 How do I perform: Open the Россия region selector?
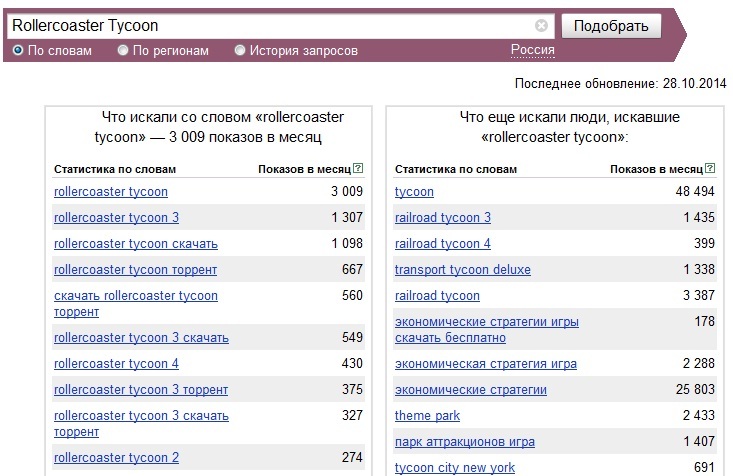532,50
